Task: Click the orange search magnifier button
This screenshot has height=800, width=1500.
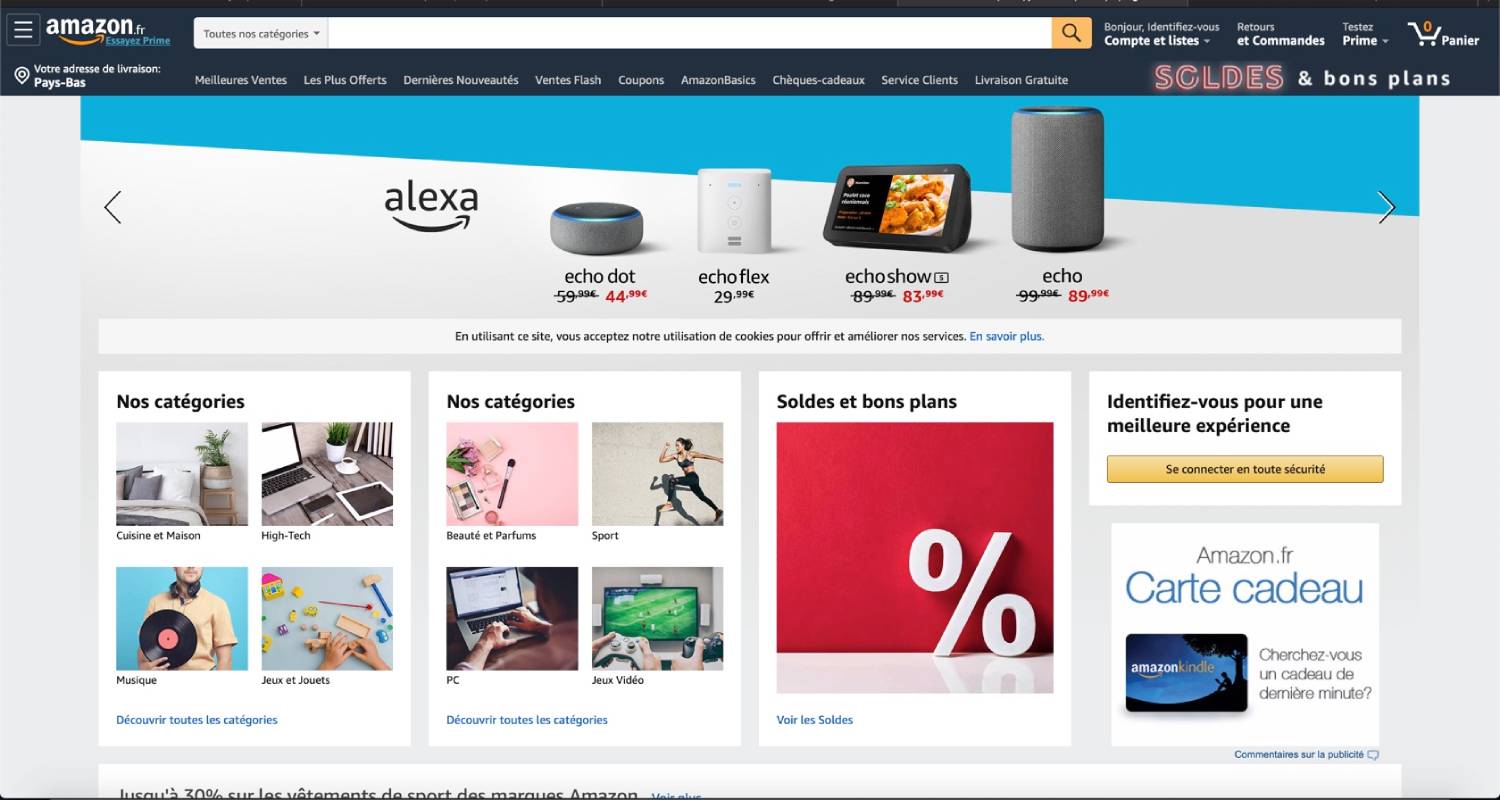Action: click(1071, 33)
